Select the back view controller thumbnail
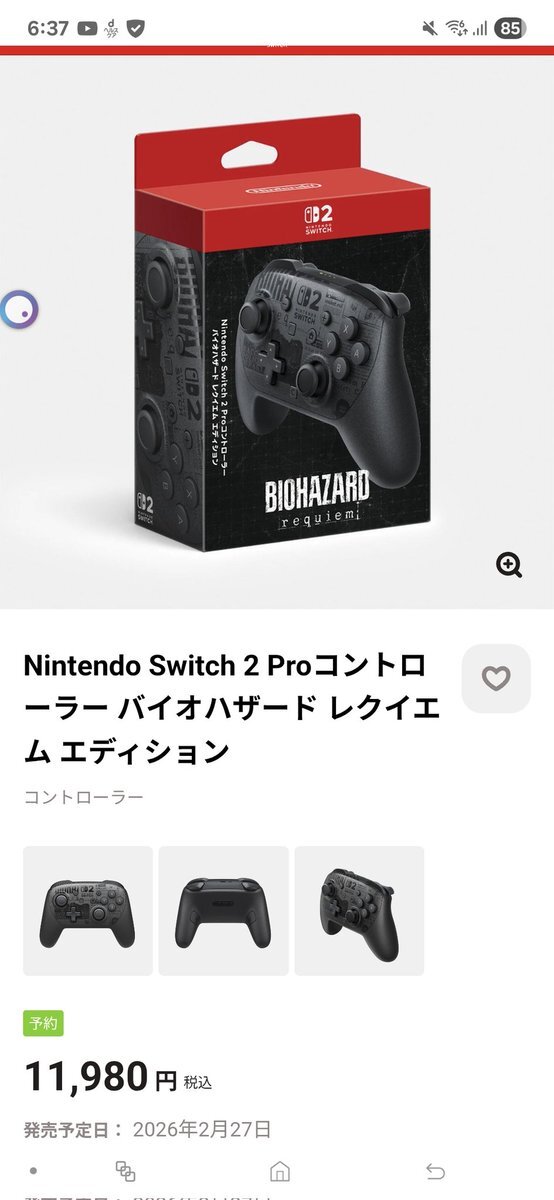 click(x=224, y=911)
